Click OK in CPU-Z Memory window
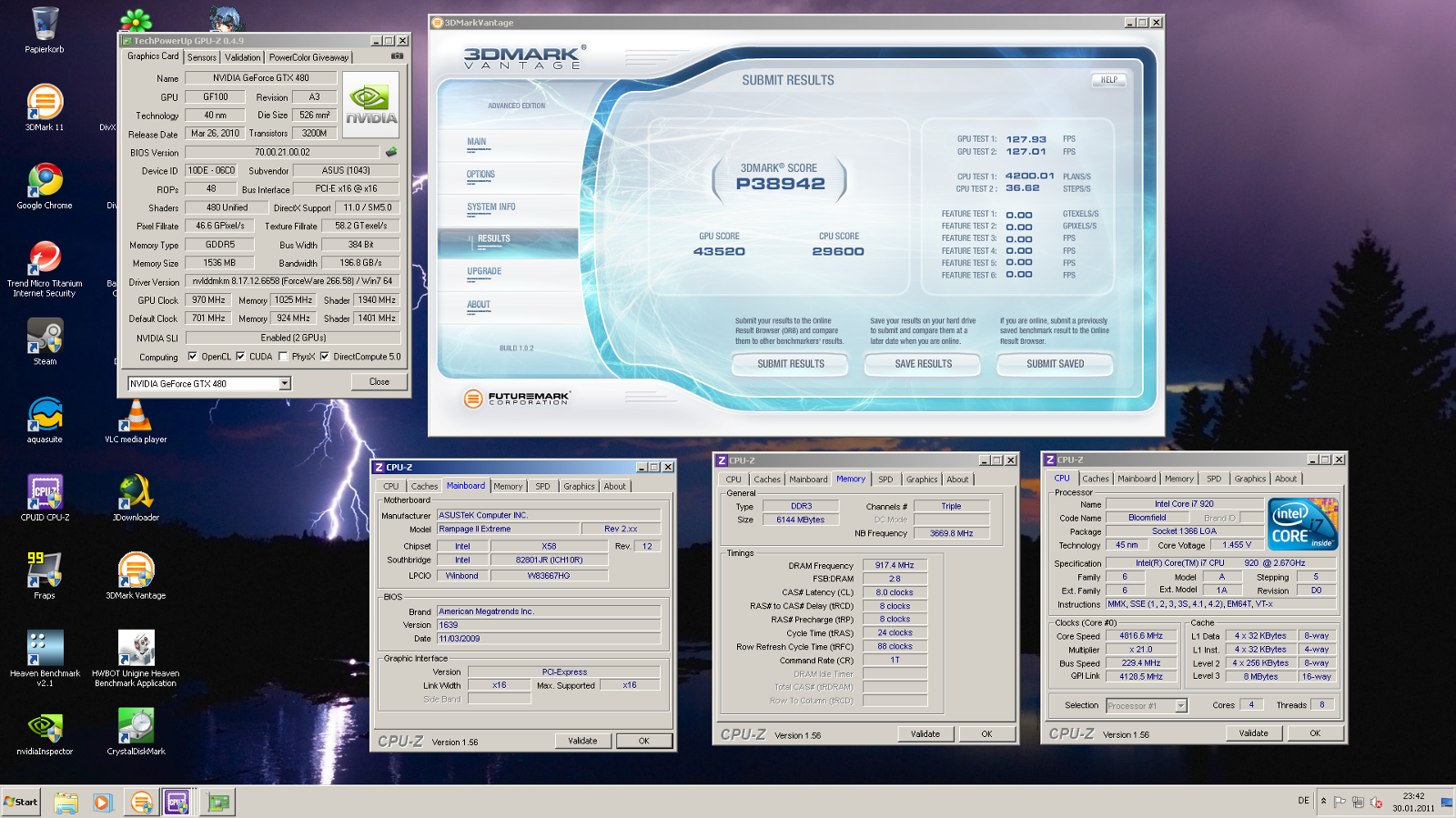 coord(986,733)
